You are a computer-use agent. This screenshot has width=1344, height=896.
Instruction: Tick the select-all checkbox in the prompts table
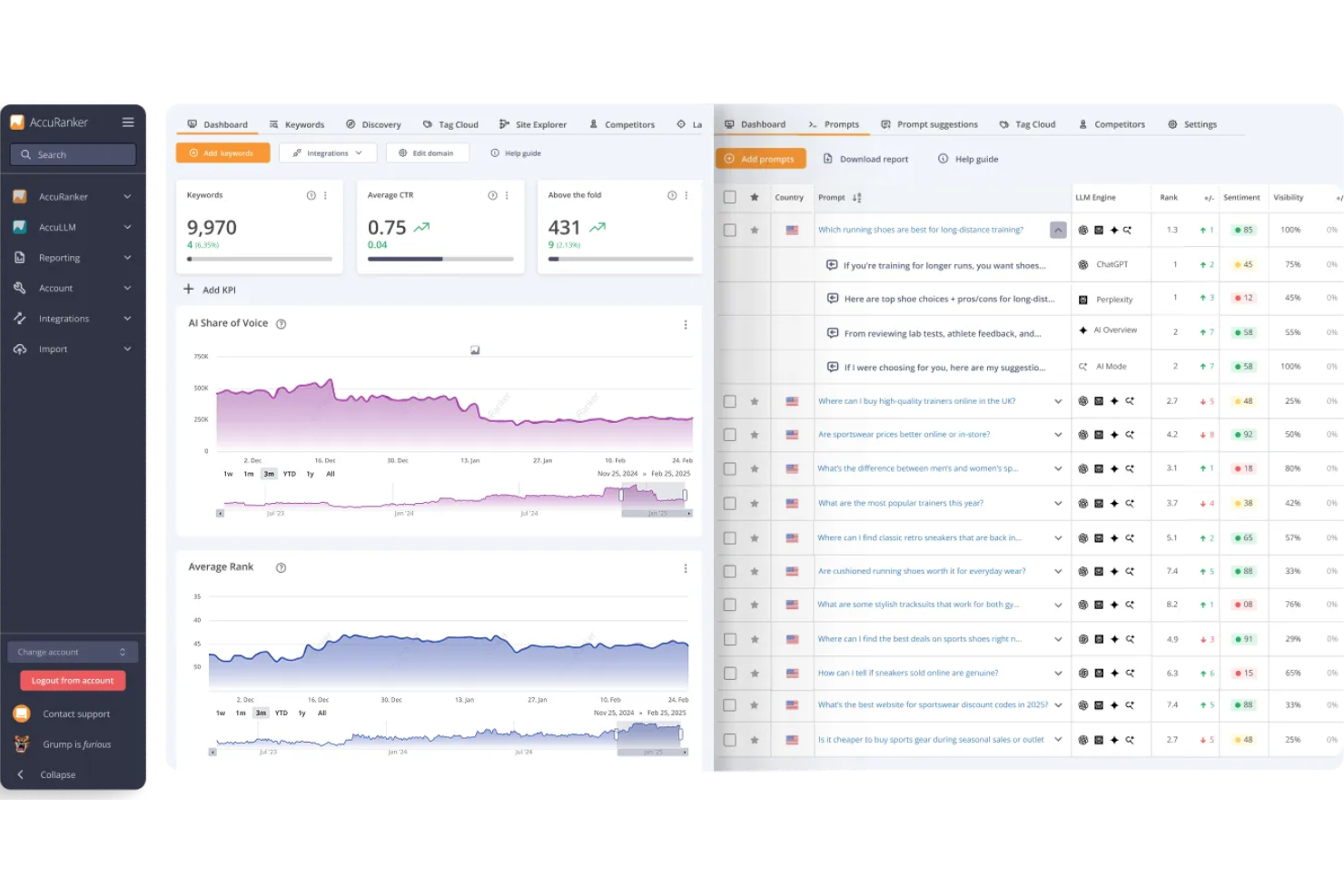[x=729, y=196]
